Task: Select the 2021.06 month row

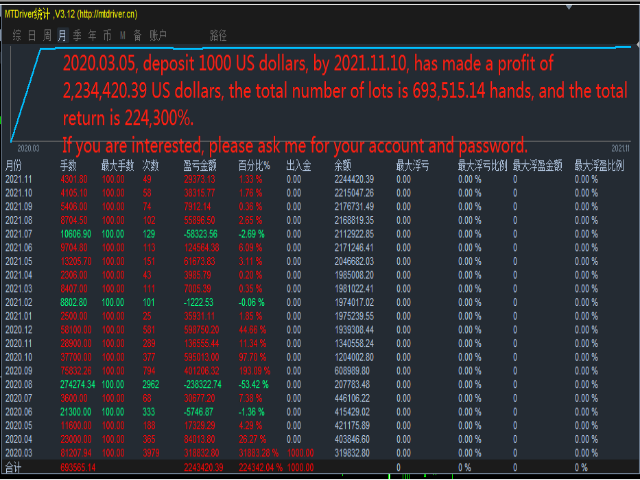Action: (x=320, y=248)
